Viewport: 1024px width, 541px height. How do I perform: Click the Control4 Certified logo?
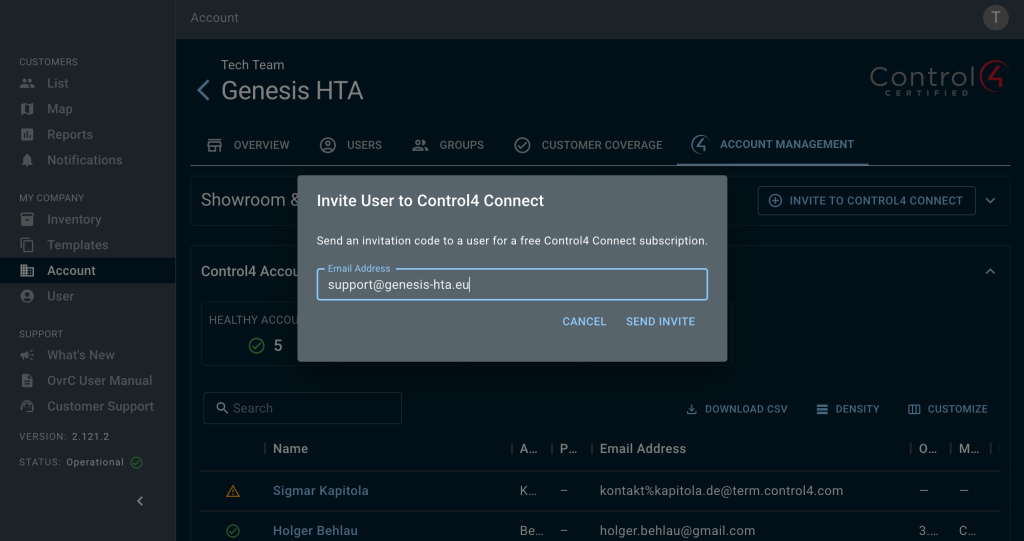coord(939,79)
